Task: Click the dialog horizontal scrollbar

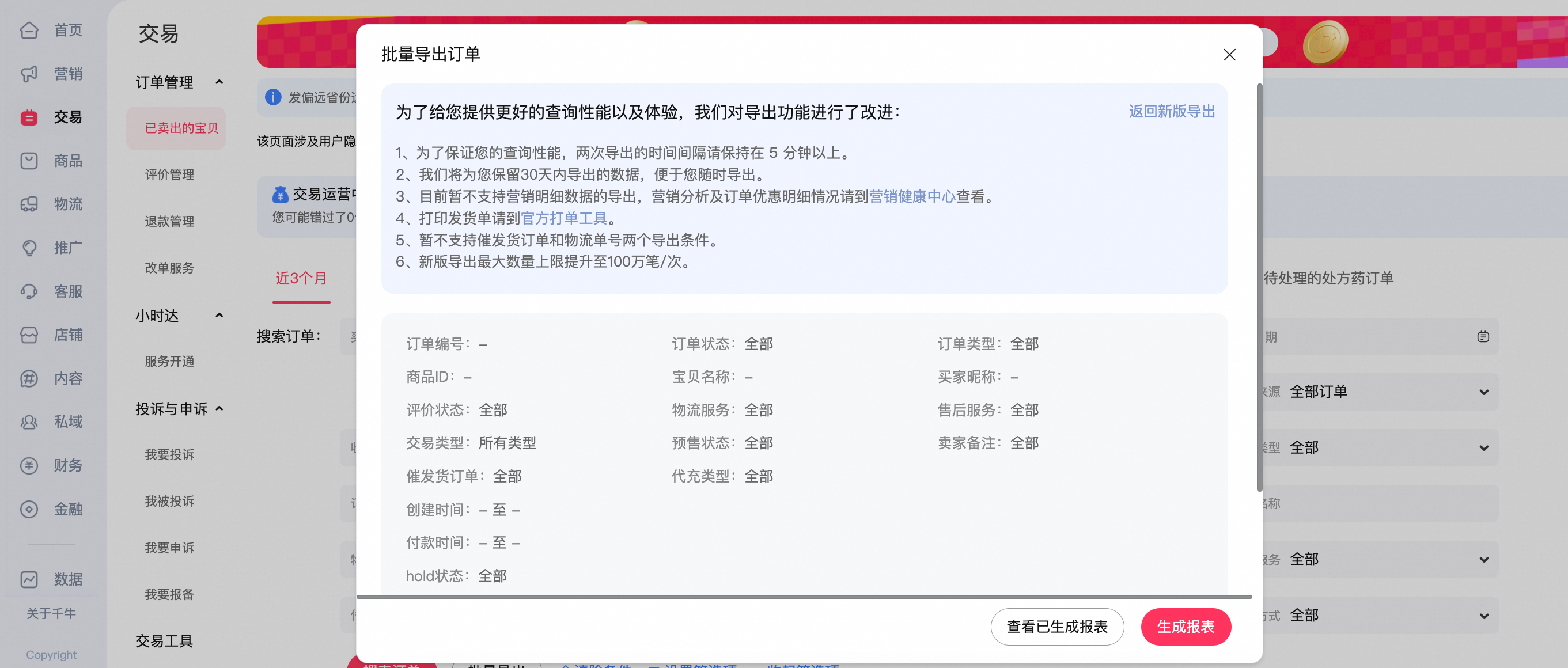Action: pyautogui.click(x=804, y=597)
